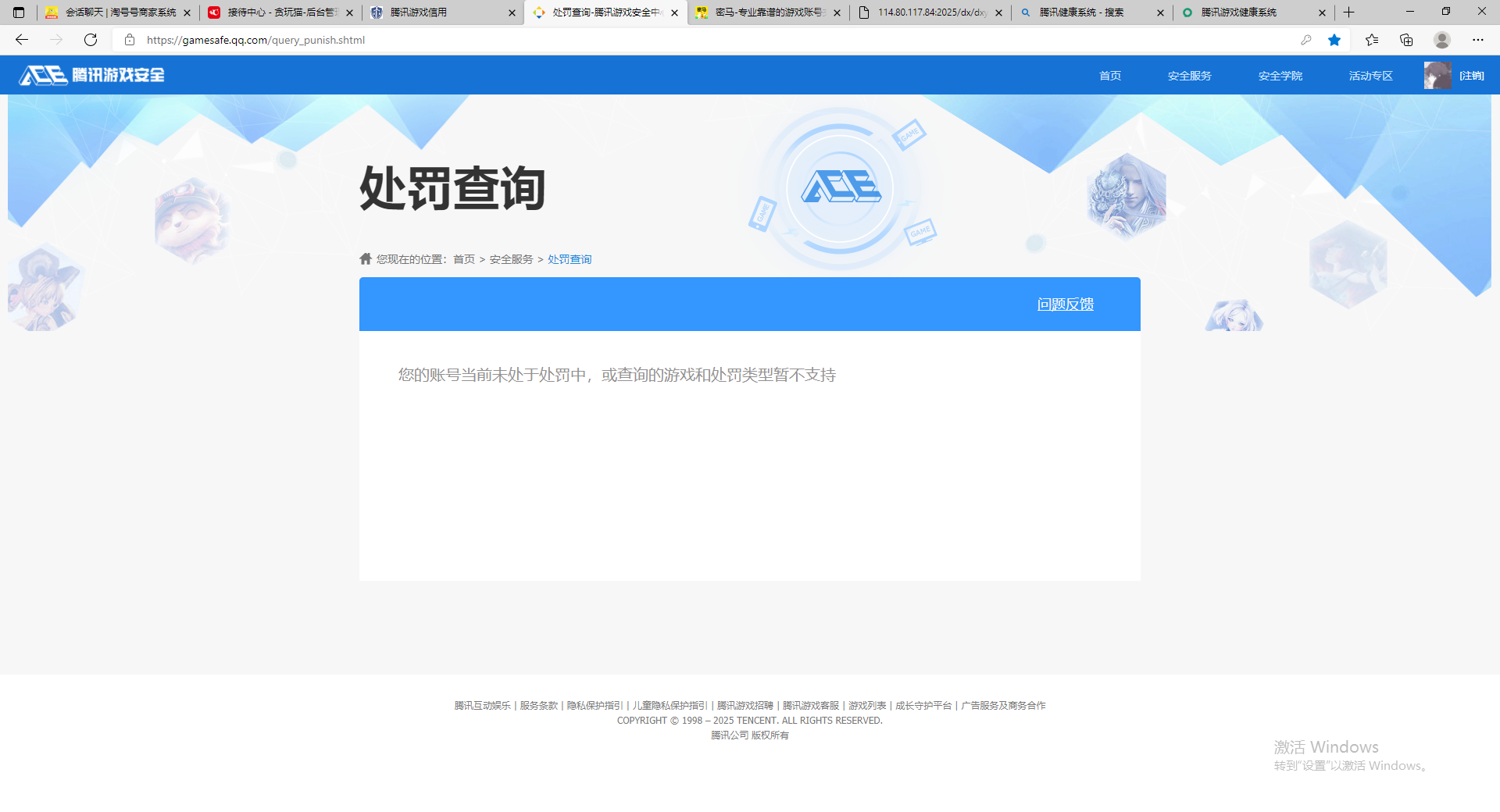Open a new browser tab

(1348, 12)
